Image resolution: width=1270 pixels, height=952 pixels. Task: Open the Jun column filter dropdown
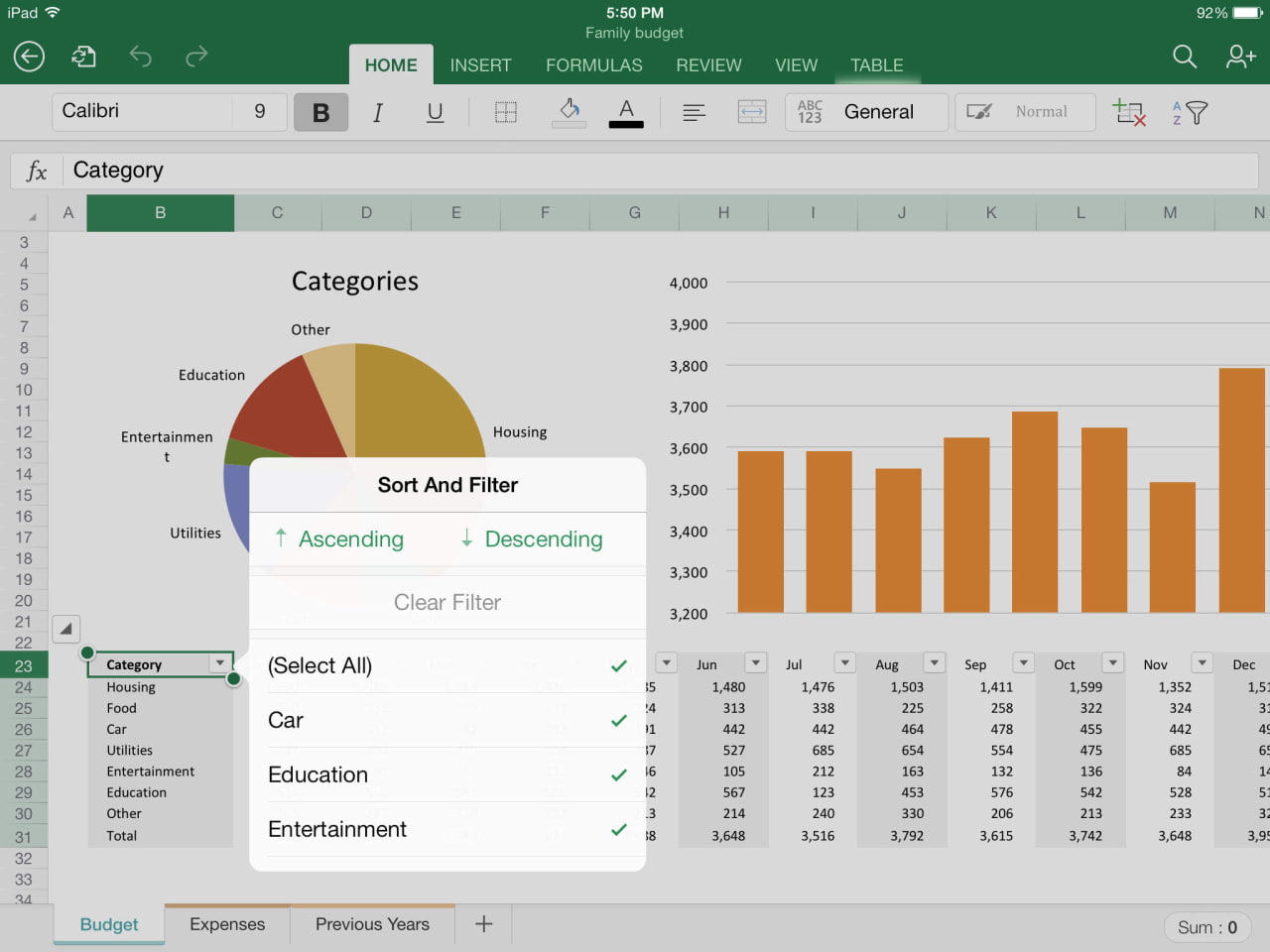[756, 662]
